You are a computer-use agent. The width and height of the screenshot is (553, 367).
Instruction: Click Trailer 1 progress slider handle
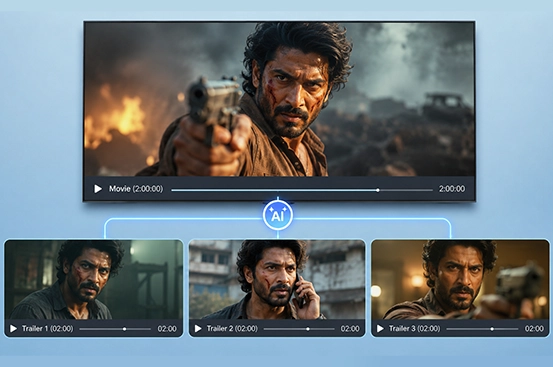[x=124, y=329]
